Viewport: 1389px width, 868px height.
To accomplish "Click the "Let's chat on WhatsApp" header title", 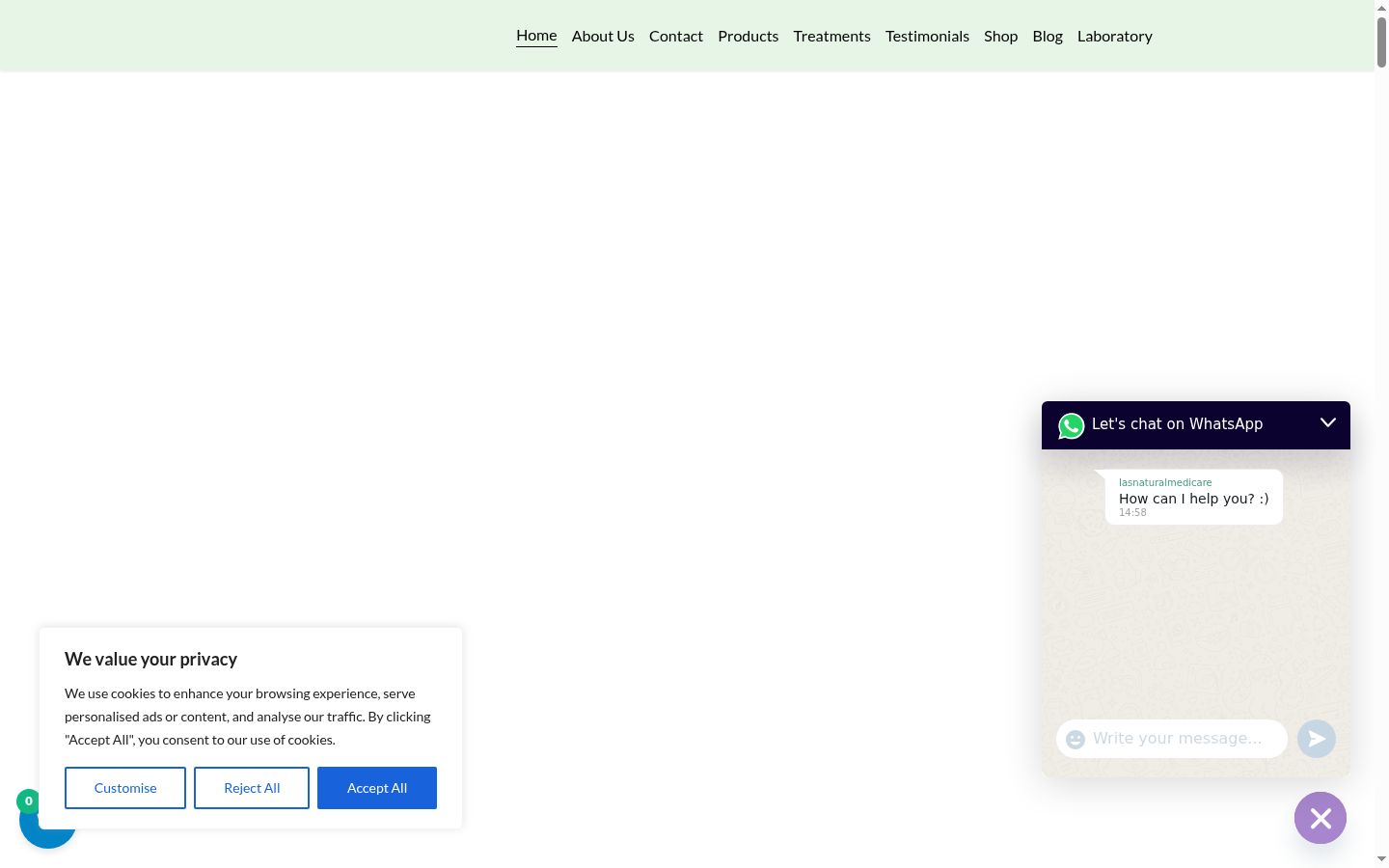I will (1177, 424).
